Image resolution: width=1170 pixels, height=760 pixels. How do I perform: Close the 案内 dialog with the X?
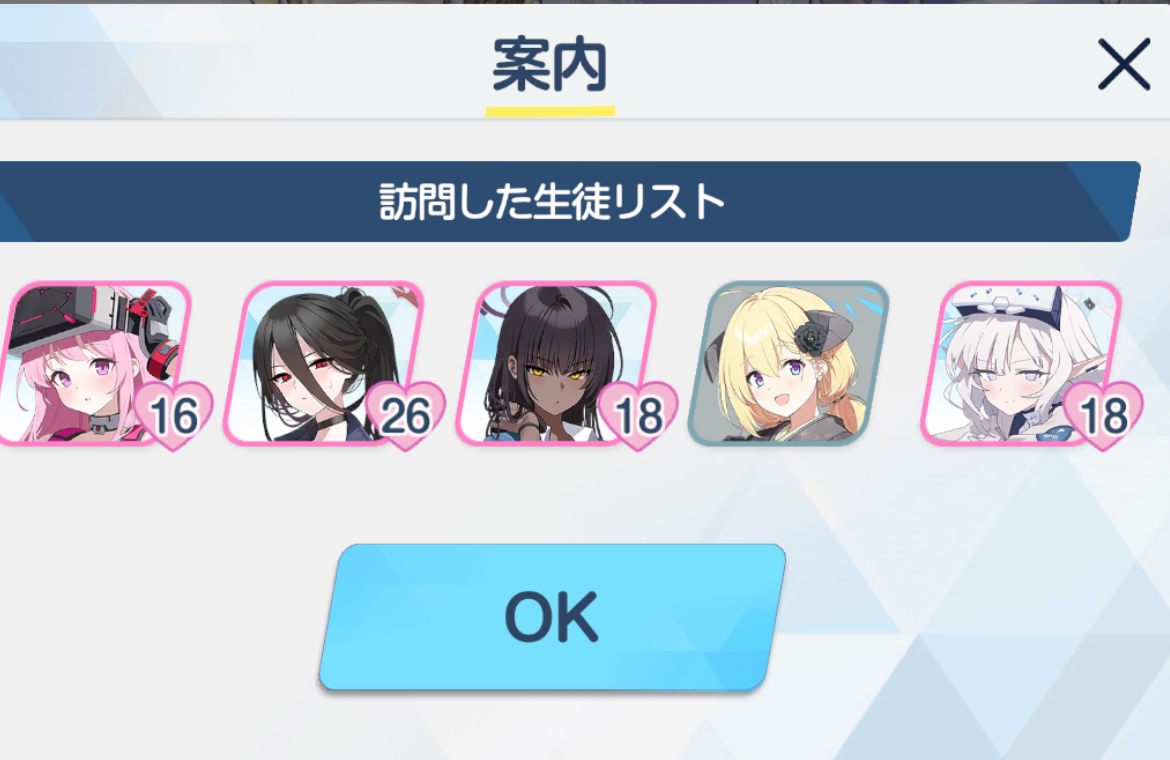(x=1123, y=65)
